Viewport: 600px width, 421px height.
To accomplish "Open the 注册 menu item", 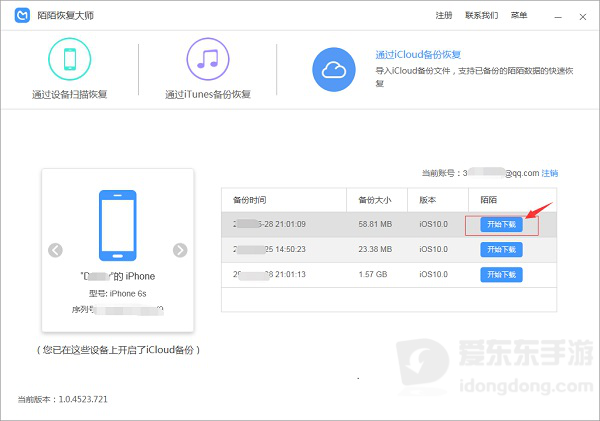I will (x=444, y=15).
